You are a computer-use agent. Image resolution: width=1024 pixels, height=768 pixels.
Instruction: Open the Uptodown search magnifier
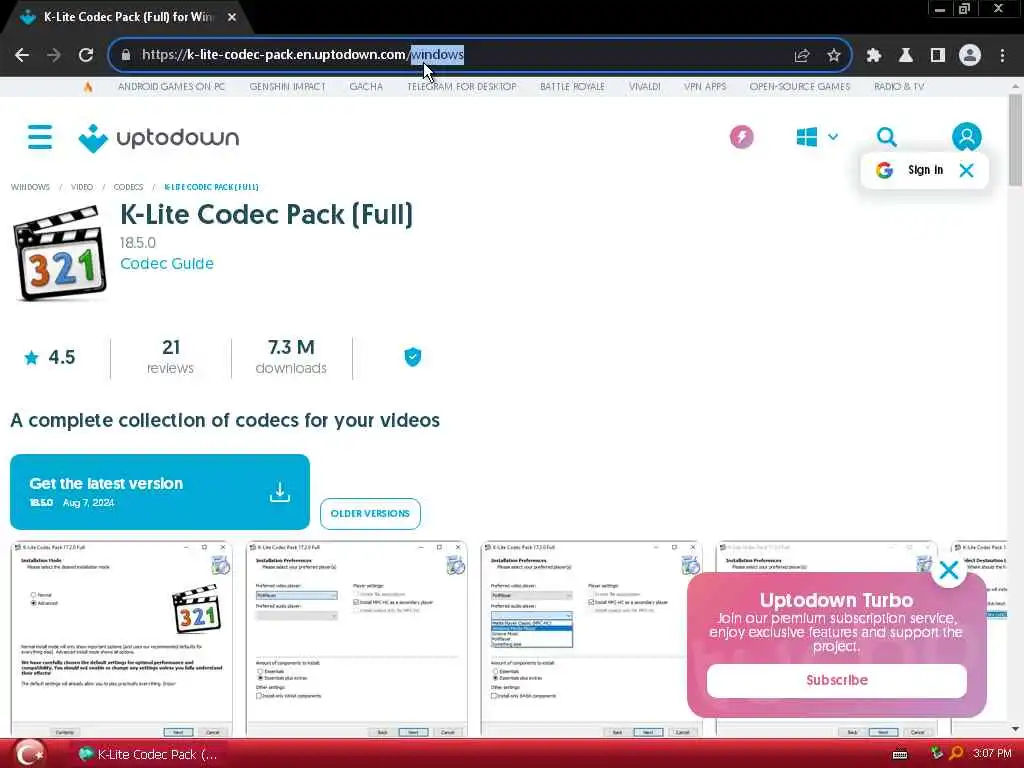886,137
